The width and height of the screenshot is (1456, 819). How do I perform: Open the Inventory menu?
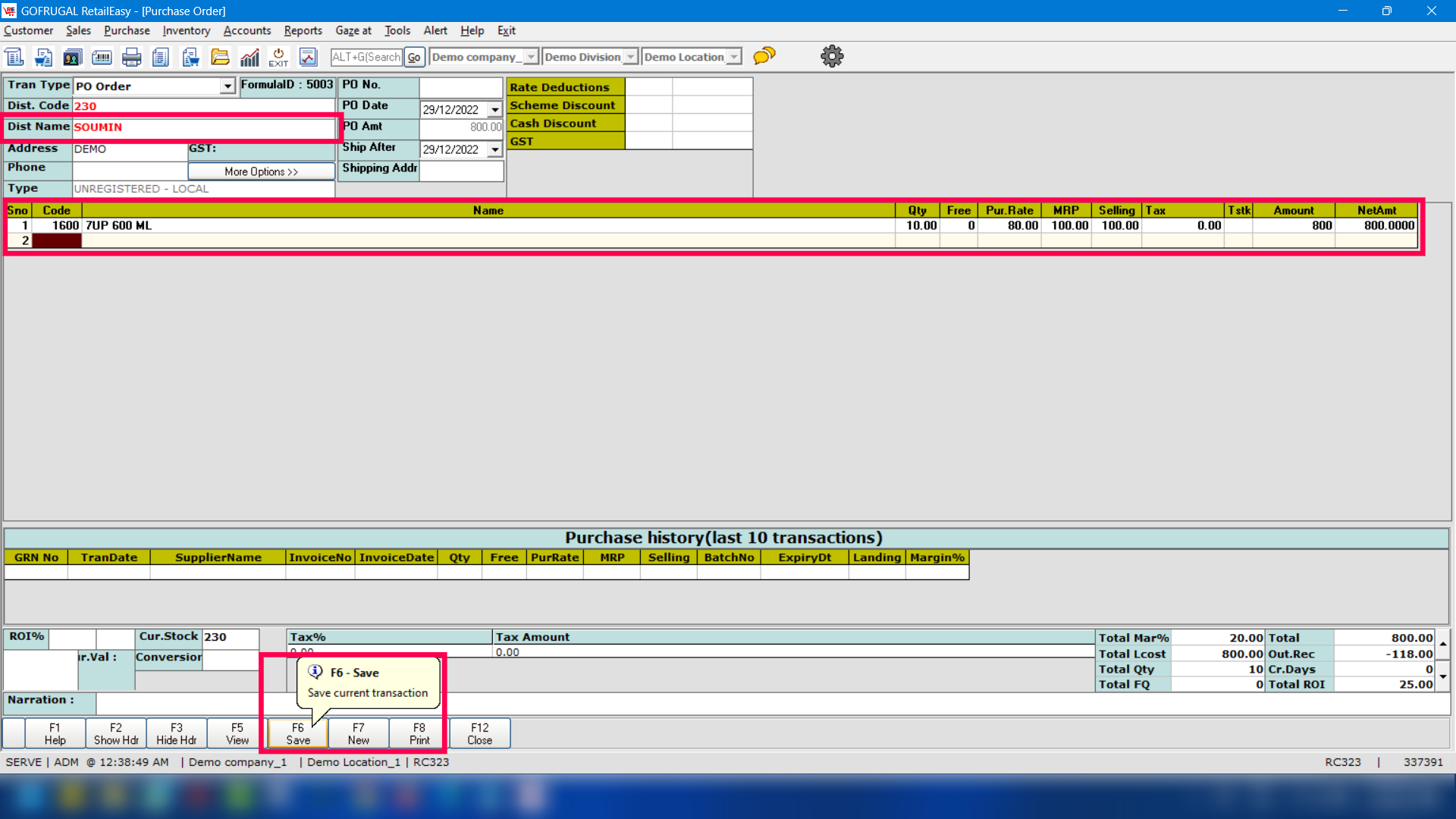pyautogui.click(x=186, y=30)
